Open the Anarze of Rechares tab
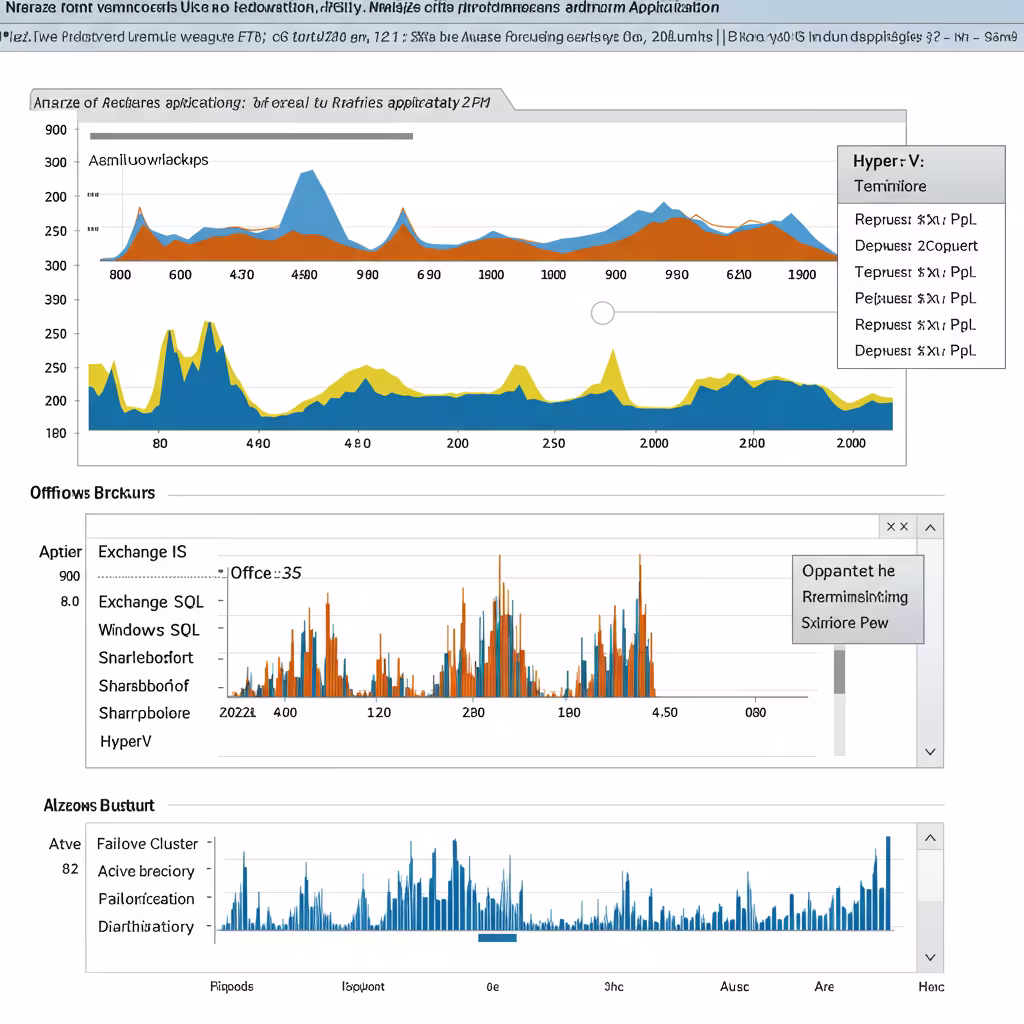Image resolution: width=1024 pixels, height=1024 pixels. [x=260, y=102]
